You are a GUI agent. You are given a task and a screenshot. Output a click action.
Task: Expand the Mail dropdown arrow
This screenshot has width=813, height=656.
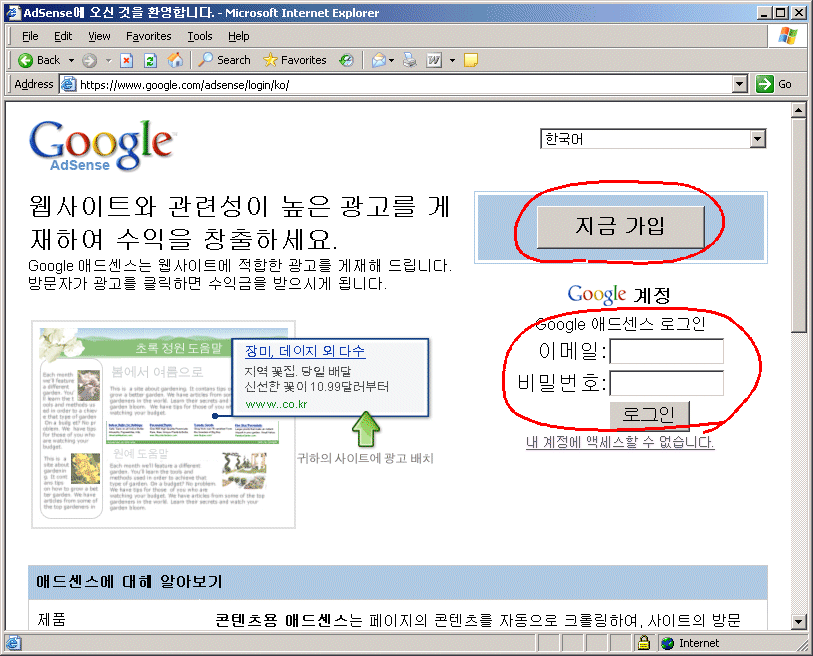391,61
